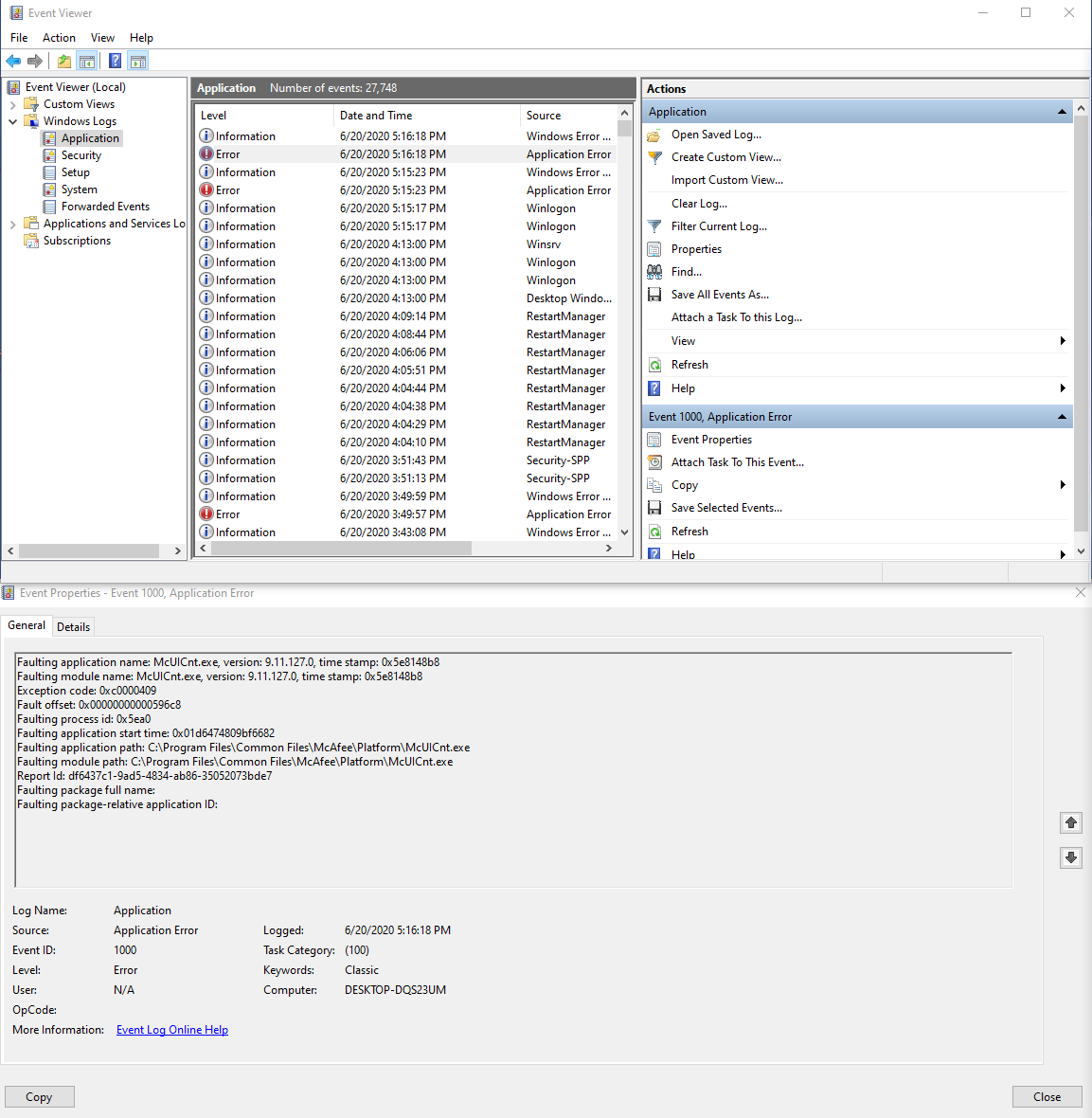The image size is (1092, 1118).
Task: Click the Open Saved Log folder icon
Action: (654, 135)
